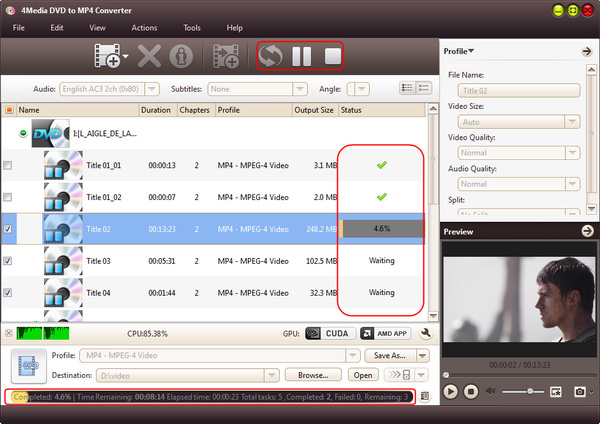Image resolution: width=600 pixels, height=424 pixels.
Task: Click the AMD APP acceleration button
Action: pos(382,333)
